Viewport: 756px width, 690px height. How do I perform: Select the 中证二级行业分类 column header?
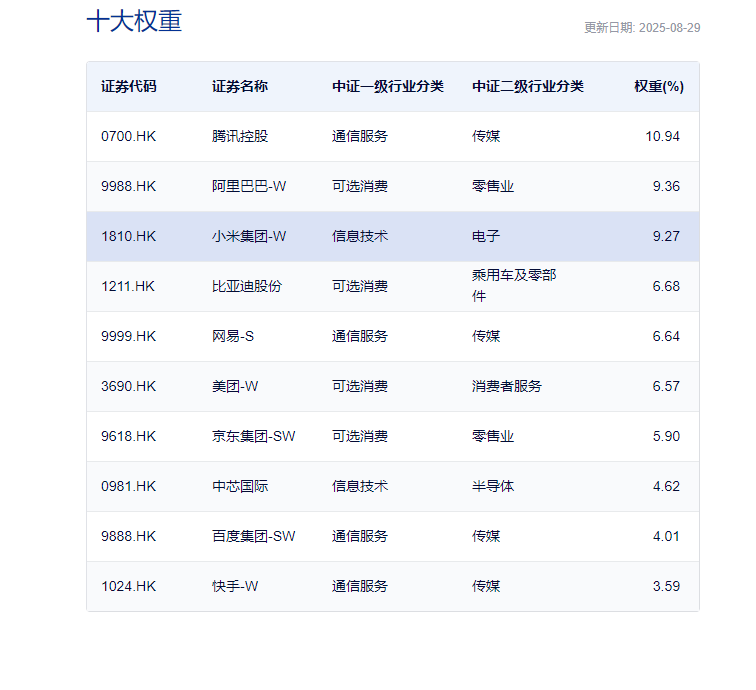coord(528,87)
